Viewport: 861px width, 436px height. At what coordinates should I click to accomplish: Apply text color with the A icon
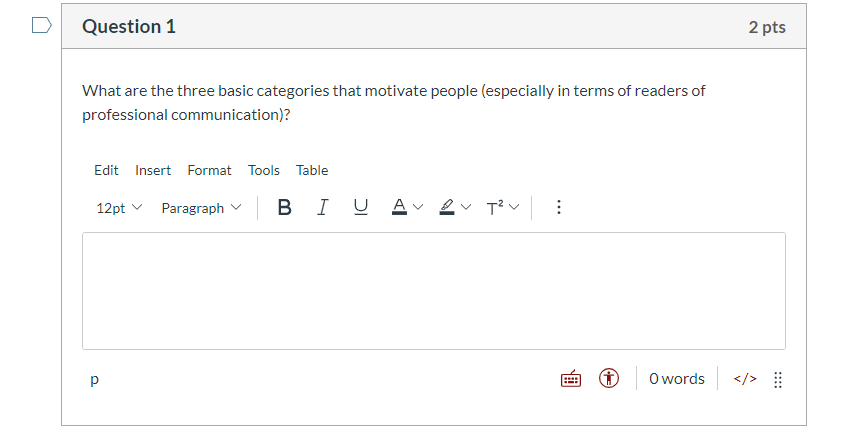click(x=399, y=207)
